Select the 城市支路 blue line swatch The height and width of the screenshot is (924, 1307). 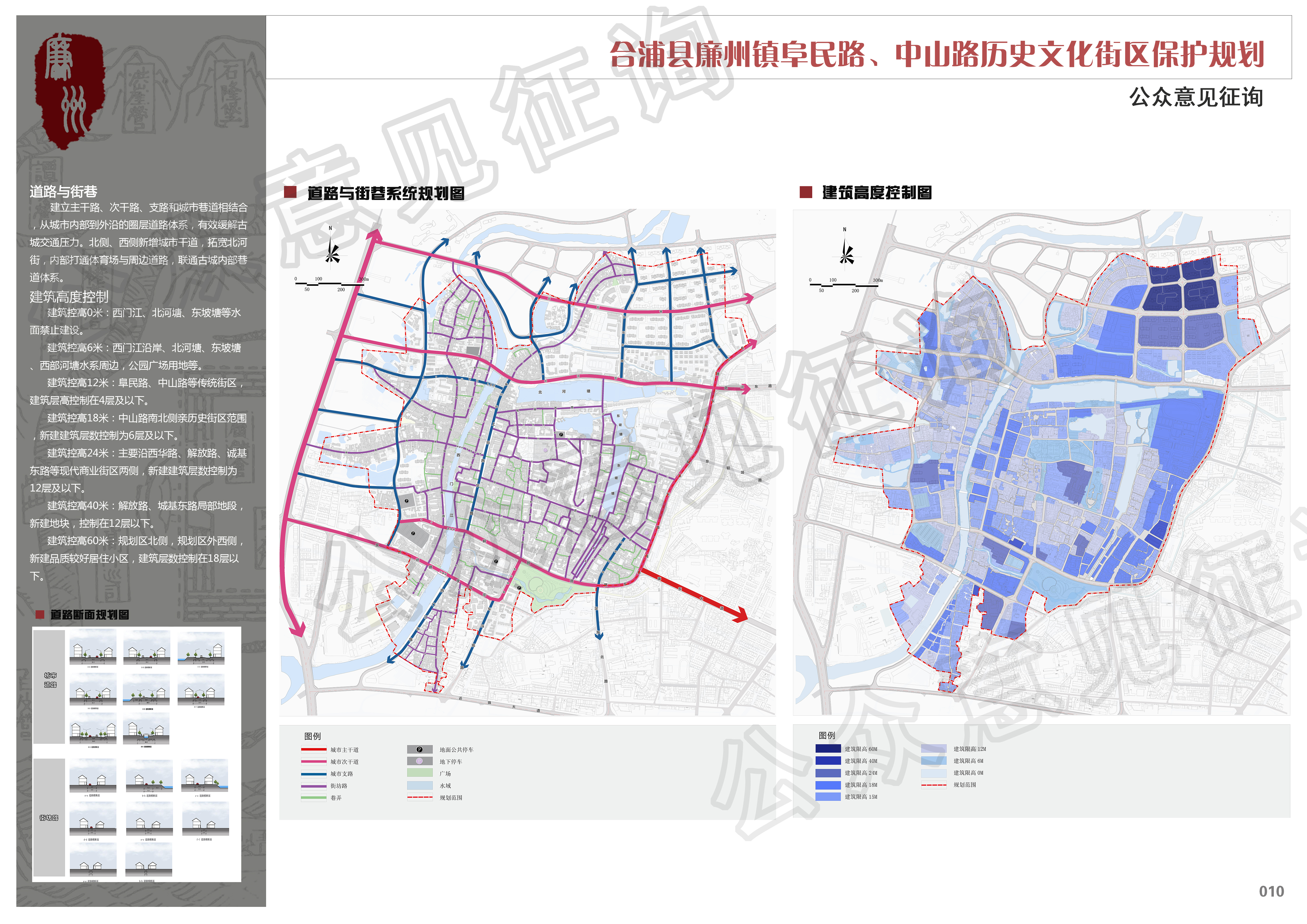(314, 774)
